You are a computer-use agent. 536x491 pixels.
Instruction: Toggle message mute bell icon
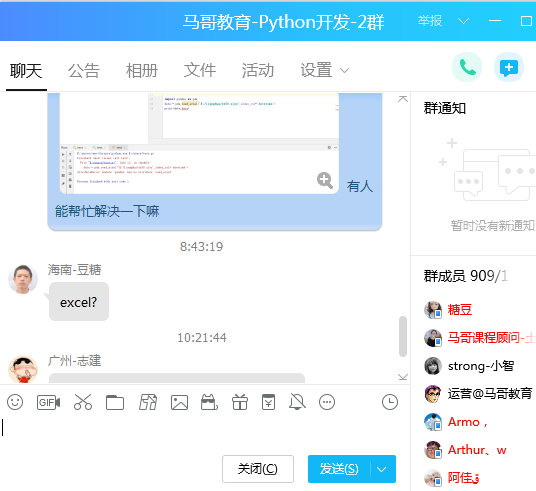[297, 402]
